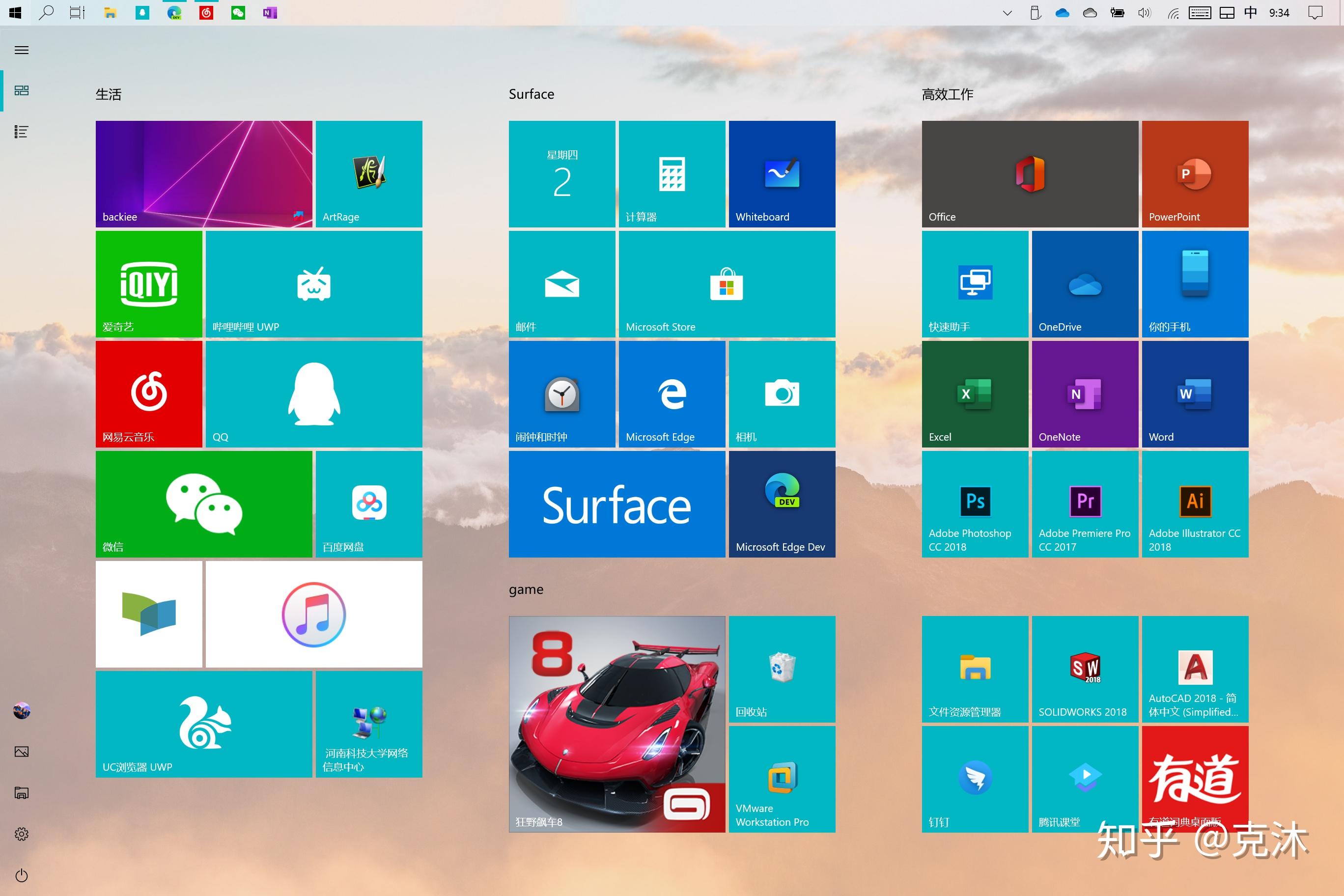Open the large Surface tile
The image size is (1344, 896).
coord(617,504)
